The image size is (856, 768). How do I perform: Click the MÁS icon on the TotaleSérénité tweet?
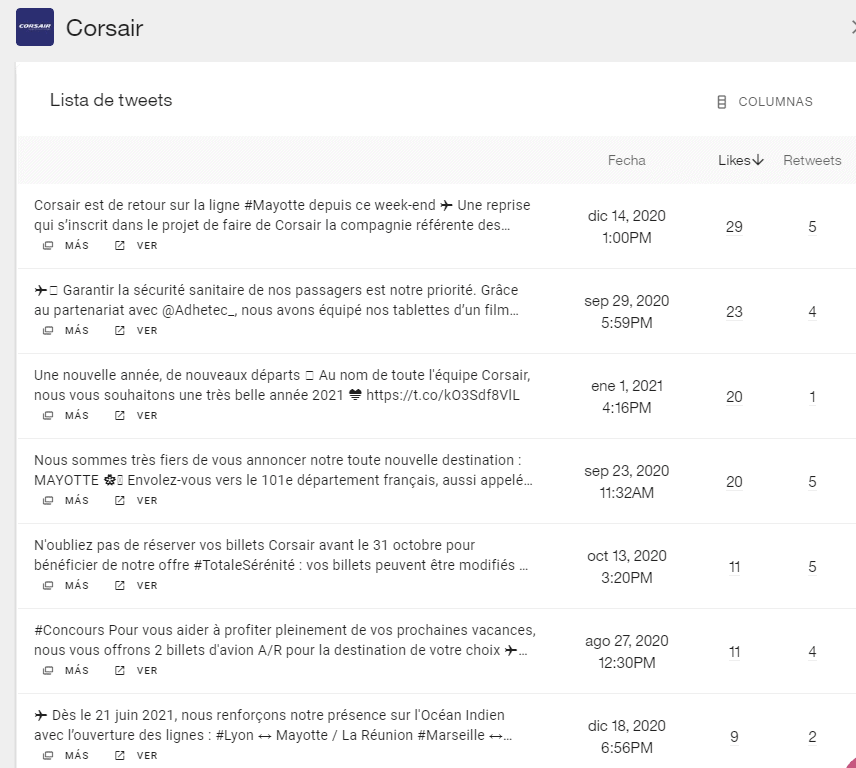click(x=48, y=585)
